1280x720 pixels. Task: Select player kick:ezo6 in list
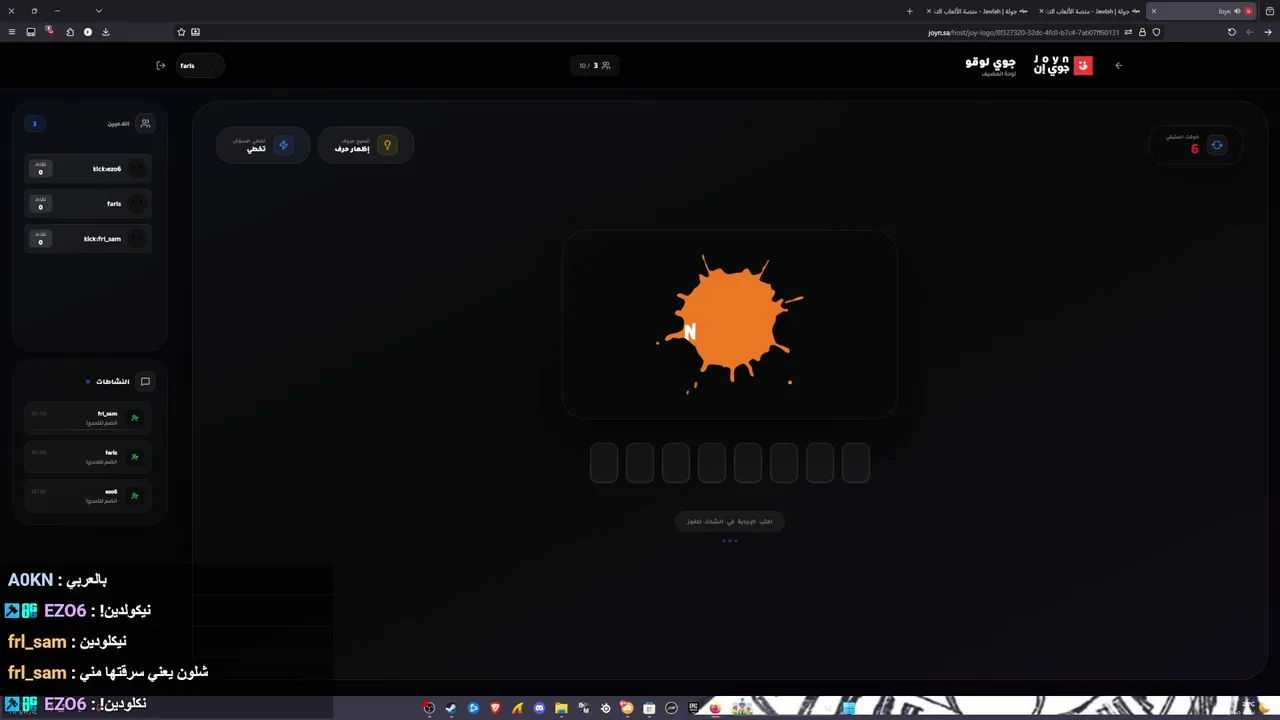pos(88,169)
